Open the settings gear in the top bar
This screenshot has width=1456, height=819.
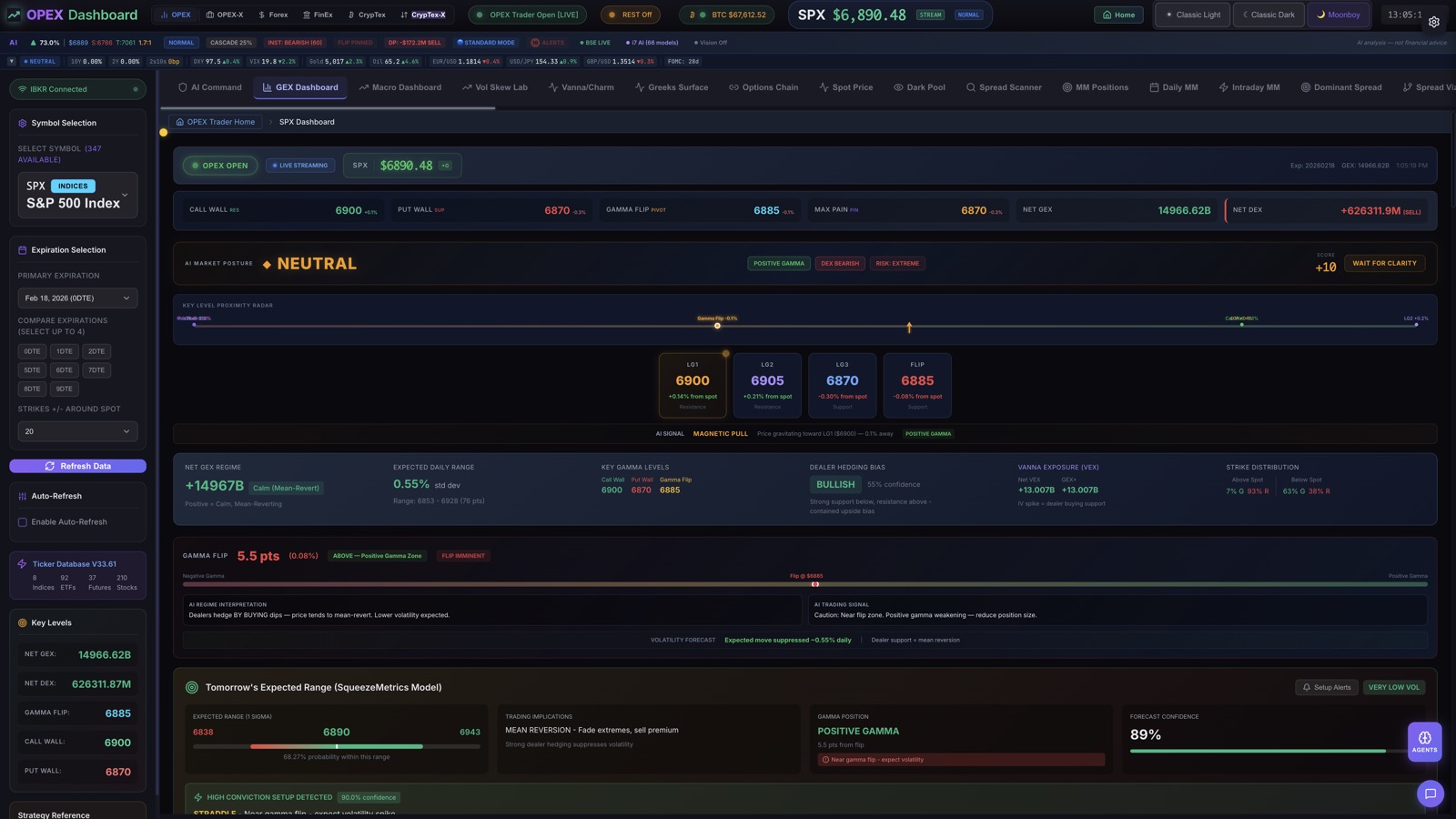click(x=1435, y=21)
